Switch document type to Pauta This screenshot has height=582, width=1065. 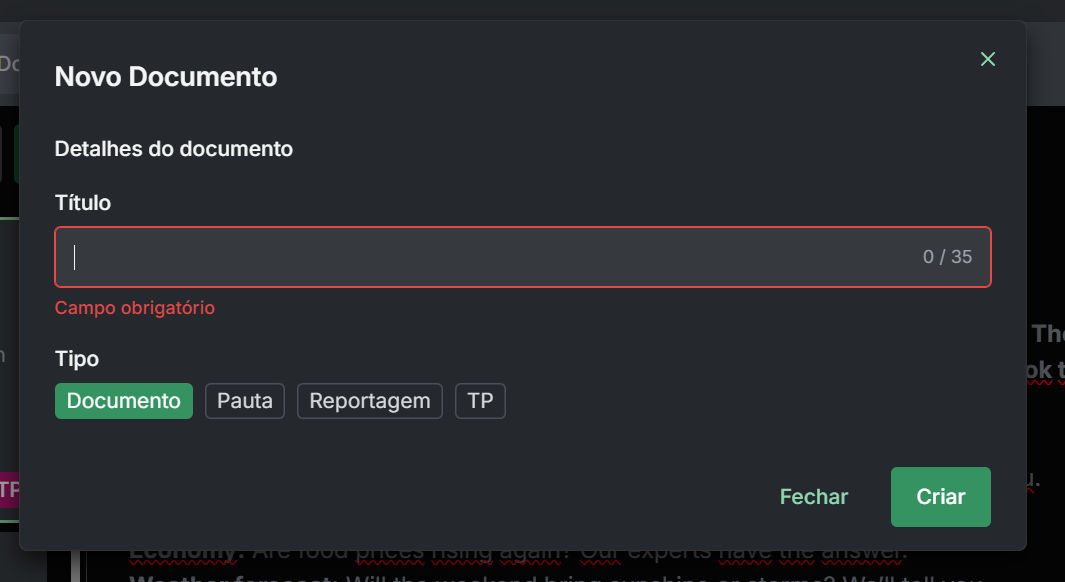point(244,400)
